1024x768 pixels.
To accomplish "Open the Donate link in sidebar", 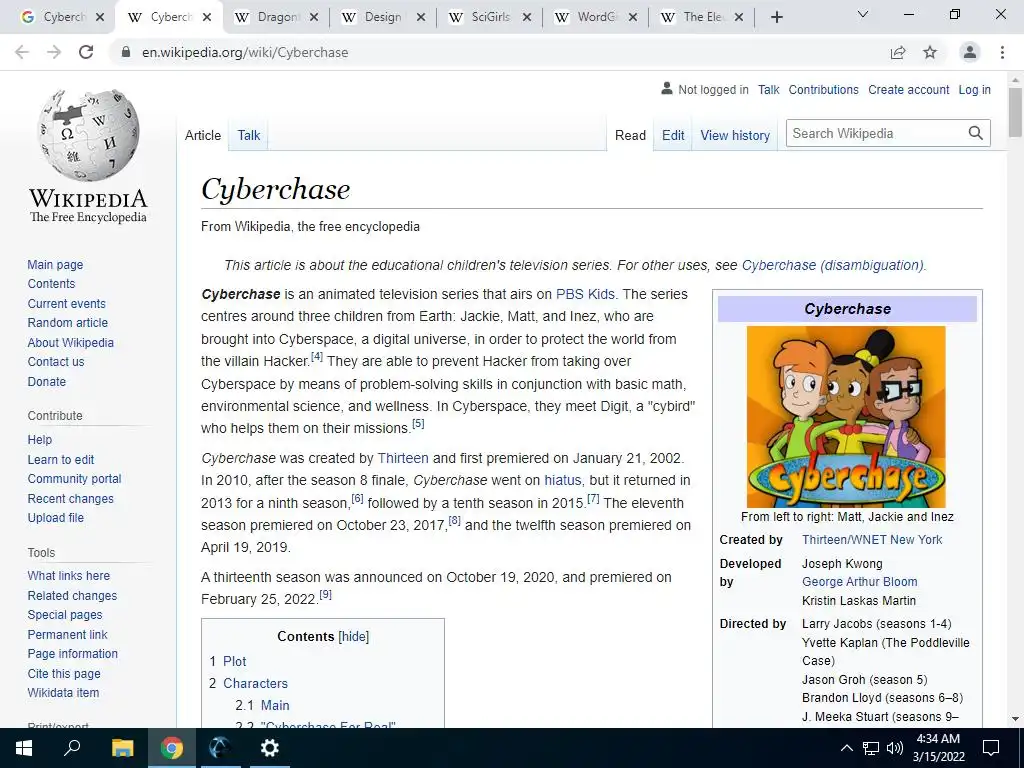I will [46, 381].
